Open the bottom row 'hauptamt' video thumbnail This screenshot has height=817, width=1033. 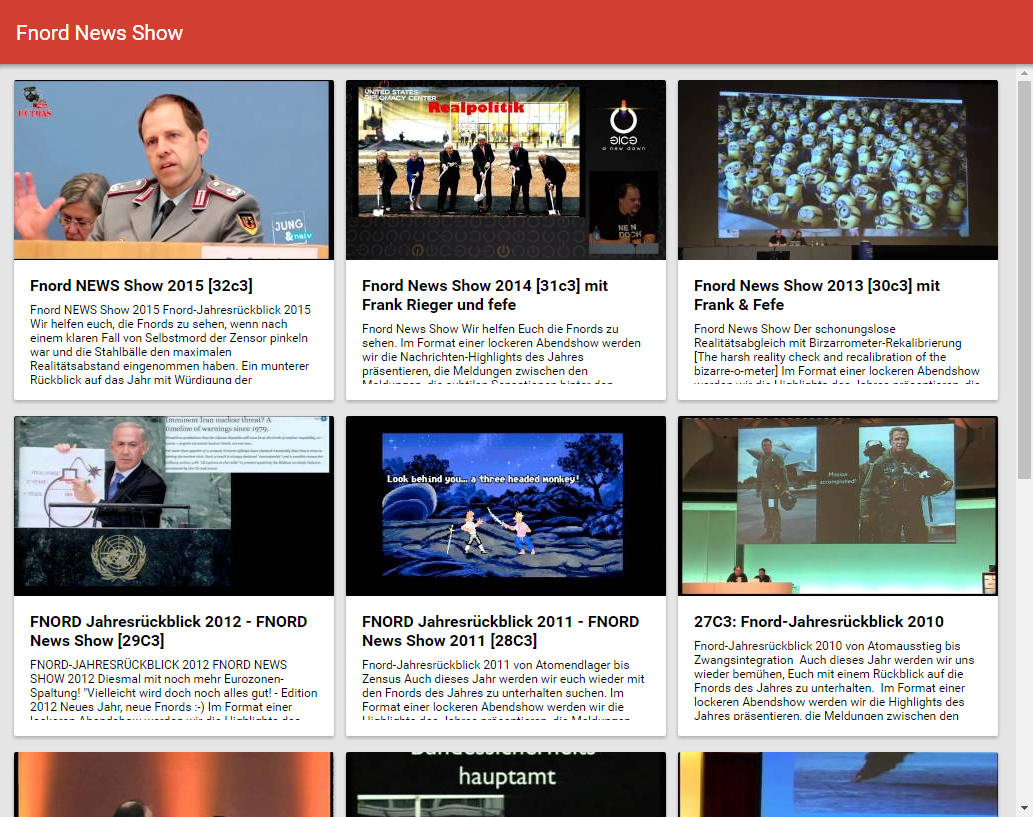(506, 785)
